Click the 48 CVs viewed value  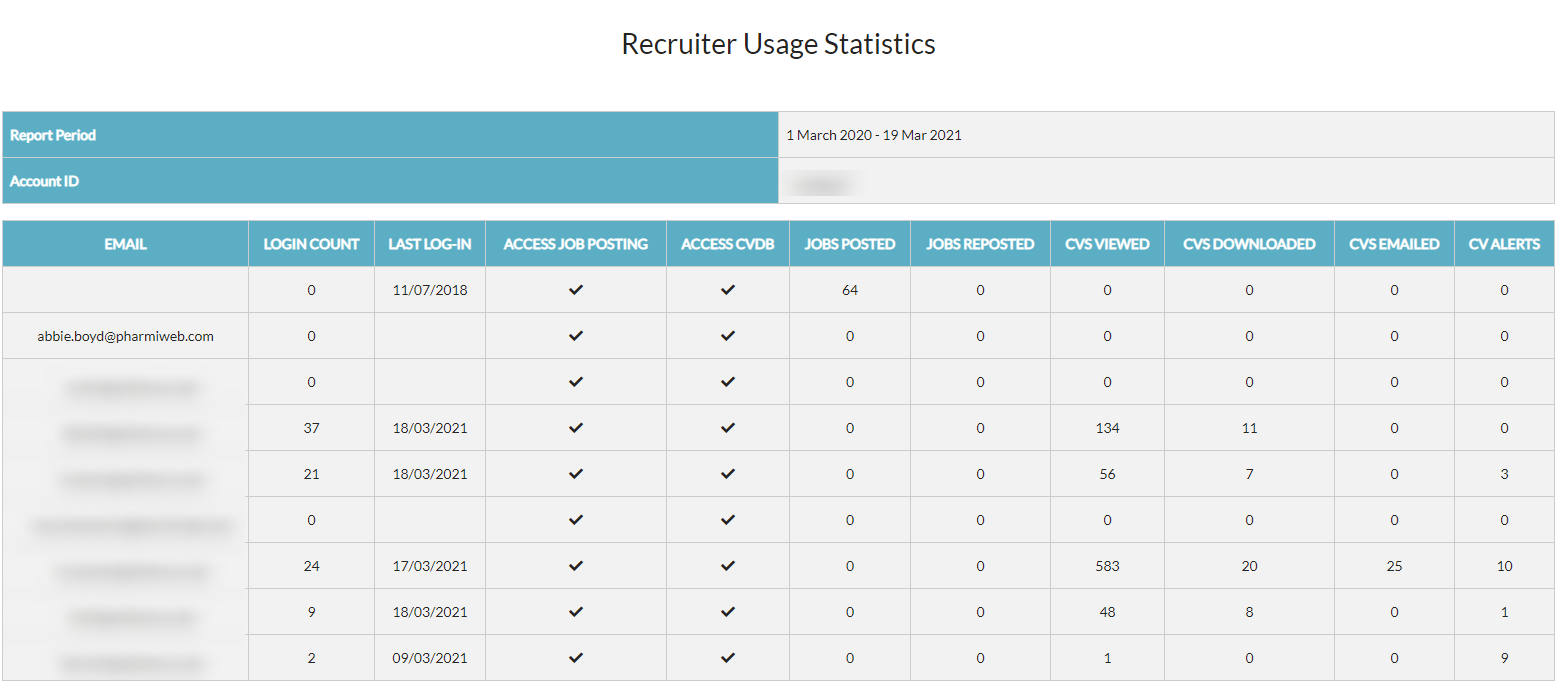[1107, 612]
